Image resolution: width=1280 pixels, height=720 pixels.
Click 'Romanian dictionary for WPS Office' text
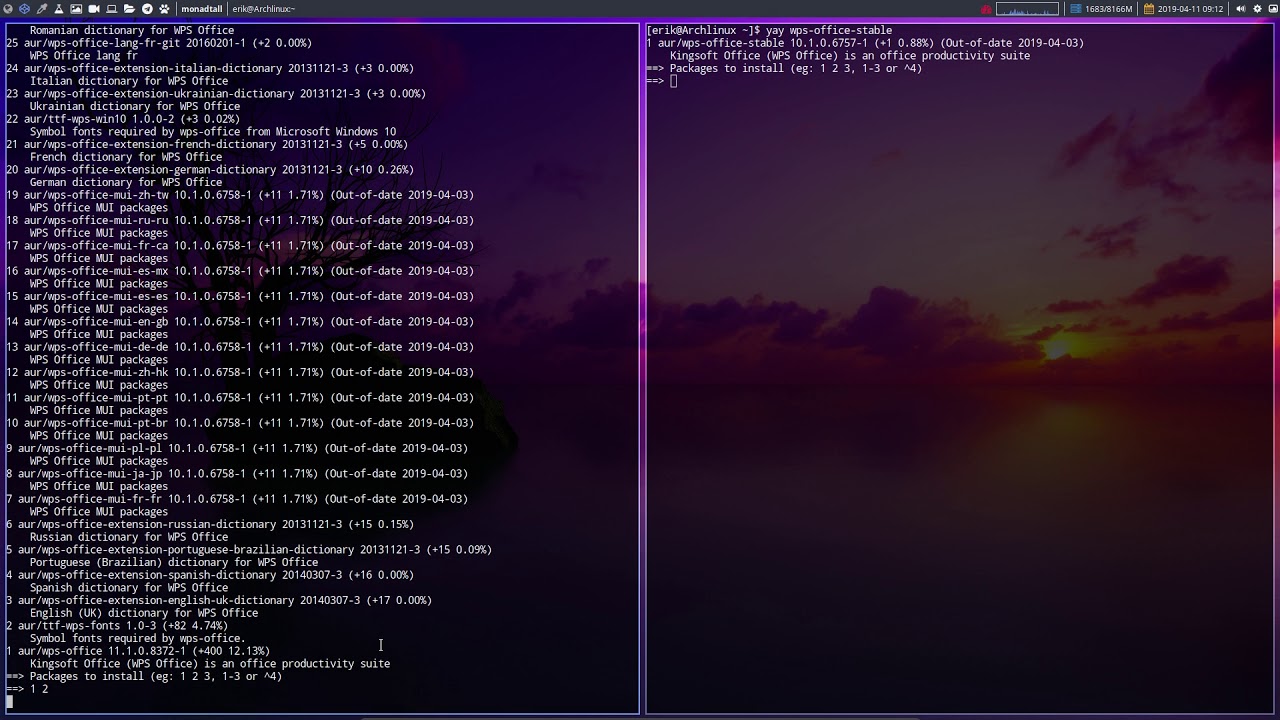click(x=132, y=30)
